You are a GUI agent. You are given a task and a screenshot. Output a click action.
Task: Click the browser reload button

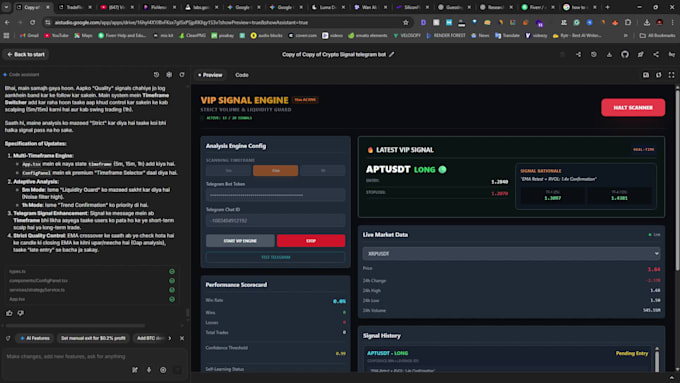(x=33, y=23)
